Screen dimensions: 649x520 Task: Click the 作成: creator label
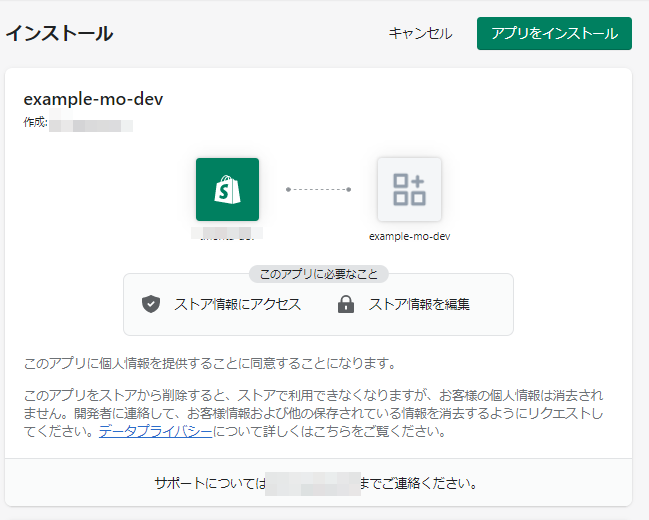pyautogui.click(x=36, y=122)
